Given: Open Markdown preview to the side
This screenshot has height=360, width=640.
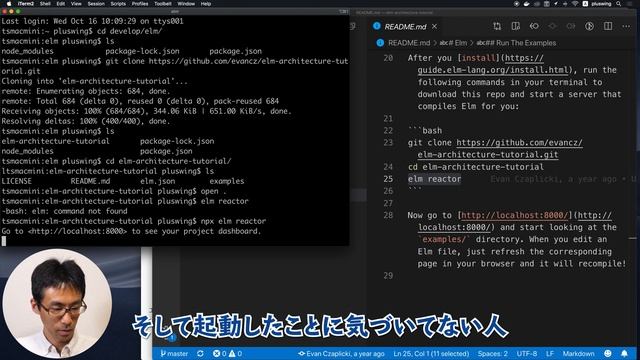Looking at the screenshot, I should (516, 27).
